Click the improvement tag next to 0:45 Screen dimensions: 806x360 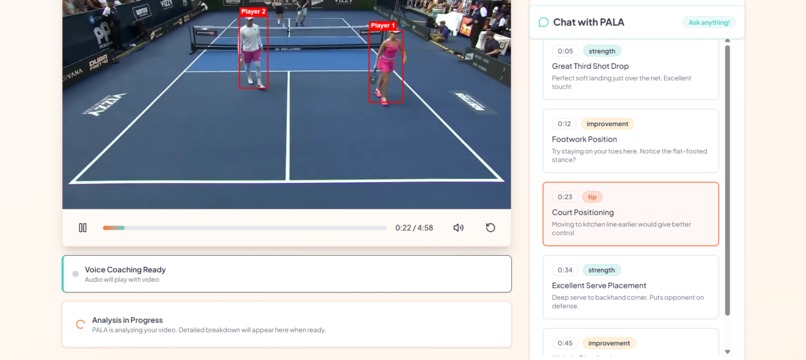pos(609,343)
